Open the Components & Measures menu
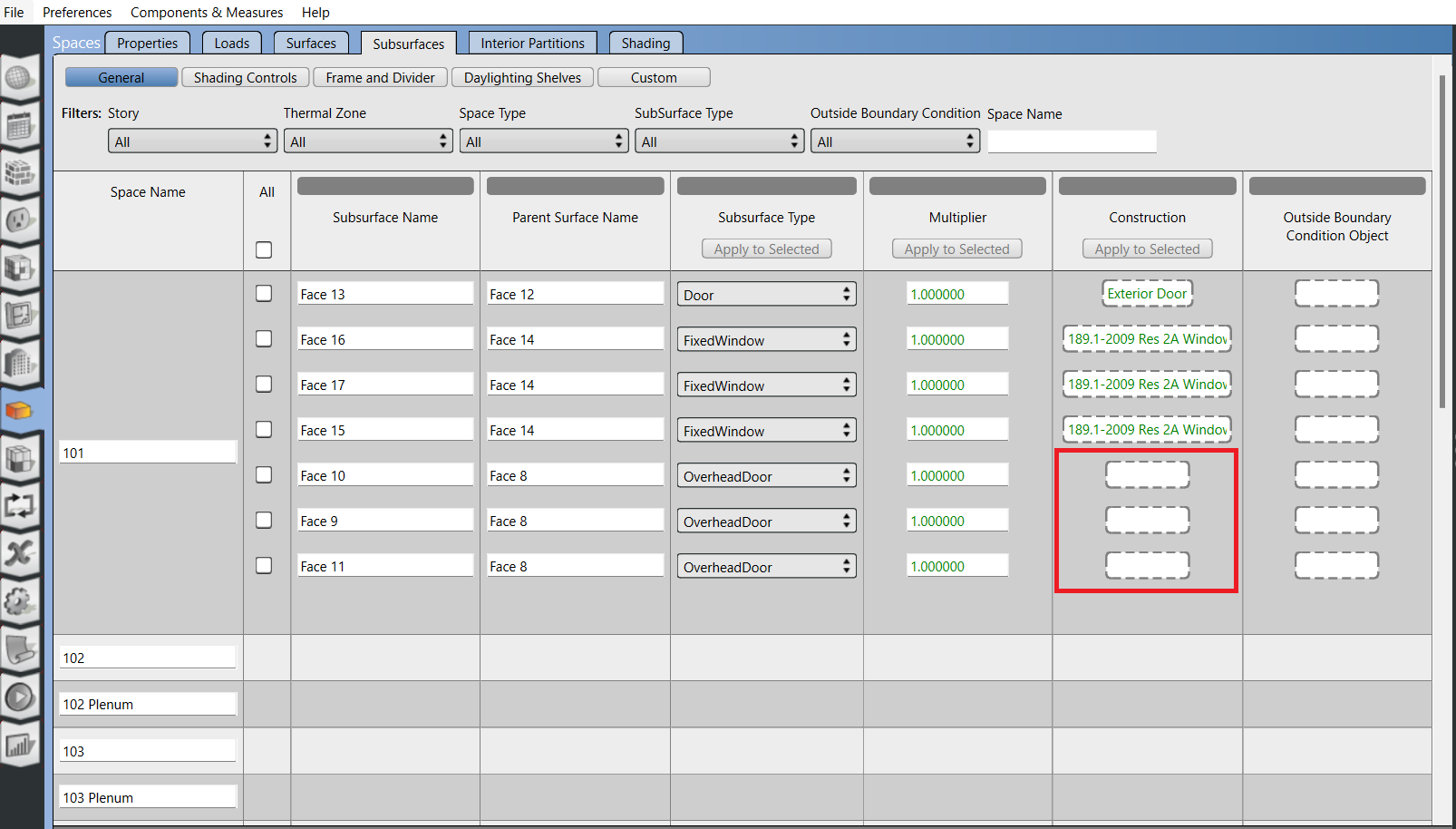1456x829 pixels. coord(207,13)
